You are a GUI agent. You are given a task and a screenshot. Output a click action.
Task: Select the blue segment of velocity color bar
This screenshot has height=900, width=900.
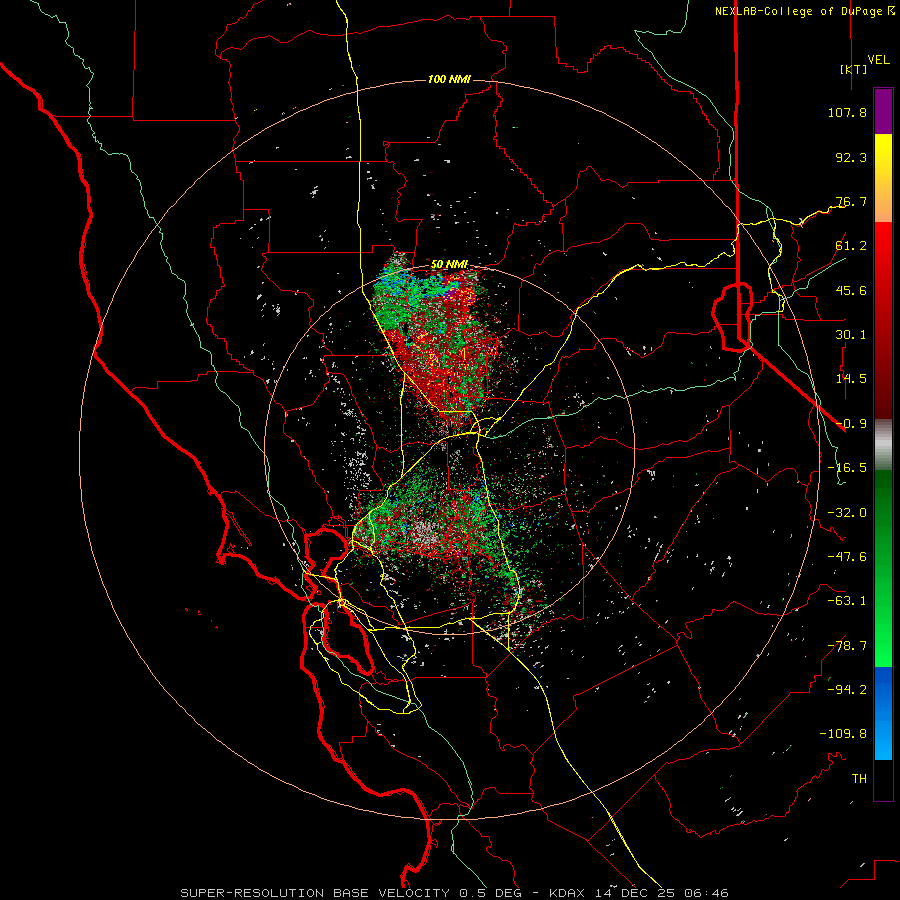883,713
